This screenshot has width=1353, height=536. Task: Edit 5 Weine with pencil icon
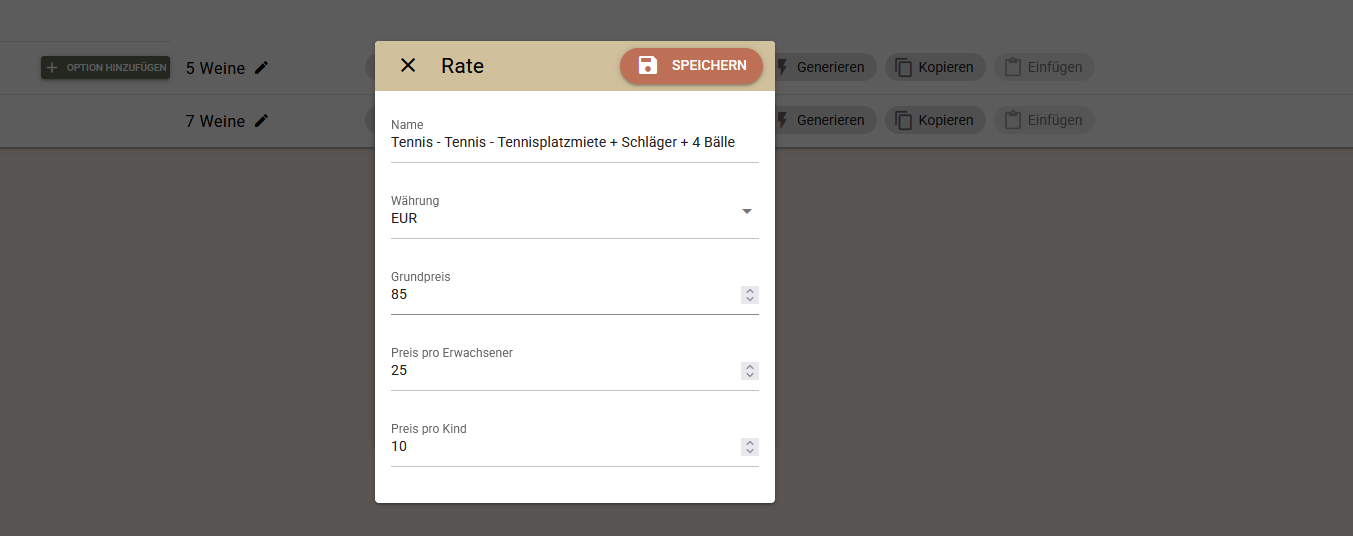[x=261, y=67]
